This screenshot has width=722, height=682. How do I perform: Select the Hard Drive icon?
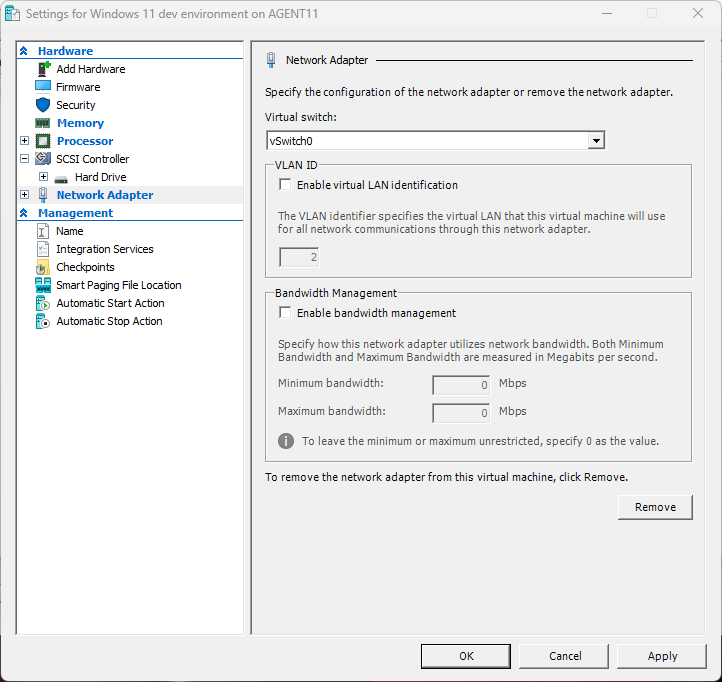pos(62,177)
